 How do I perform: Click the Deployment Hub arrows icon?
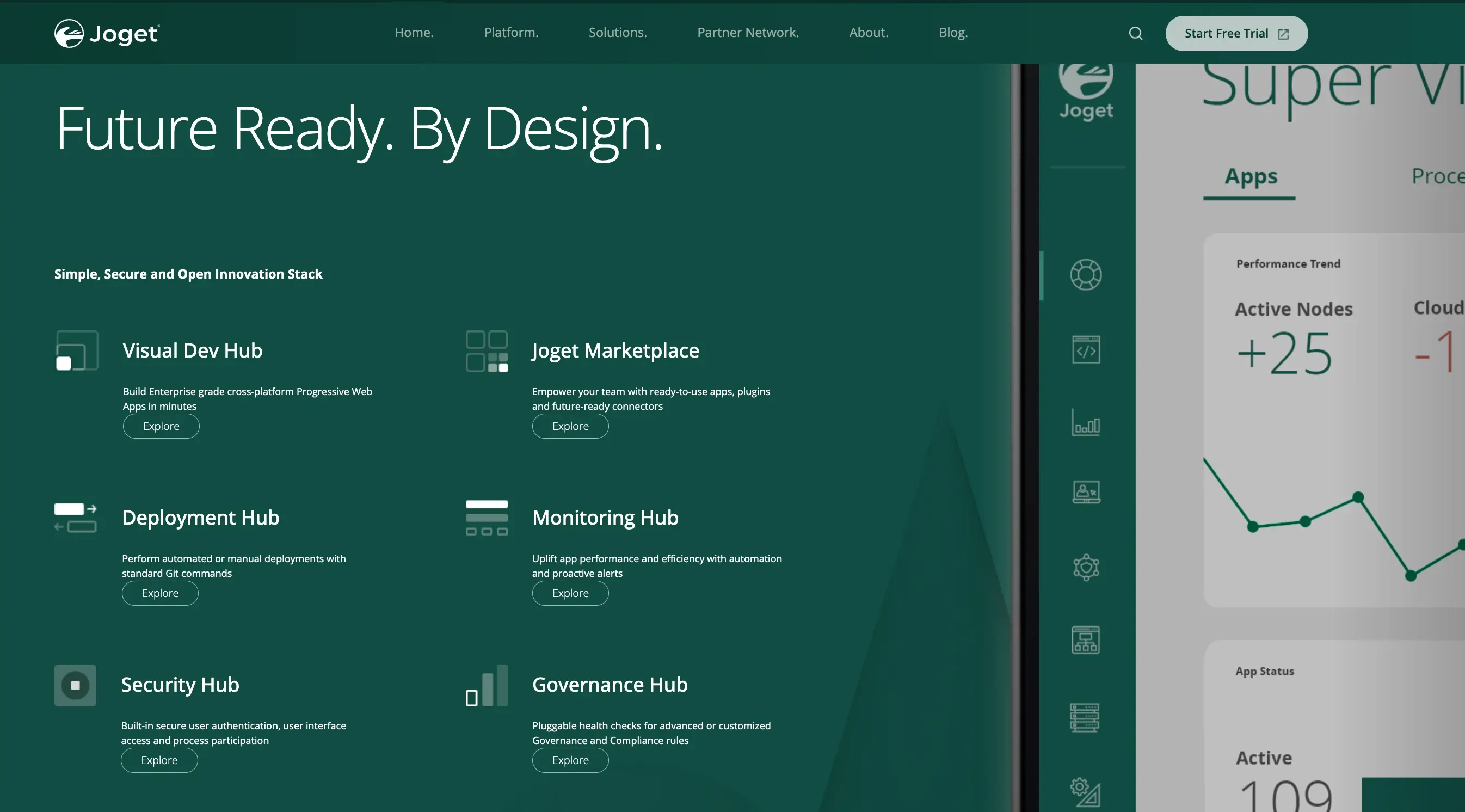76,517
